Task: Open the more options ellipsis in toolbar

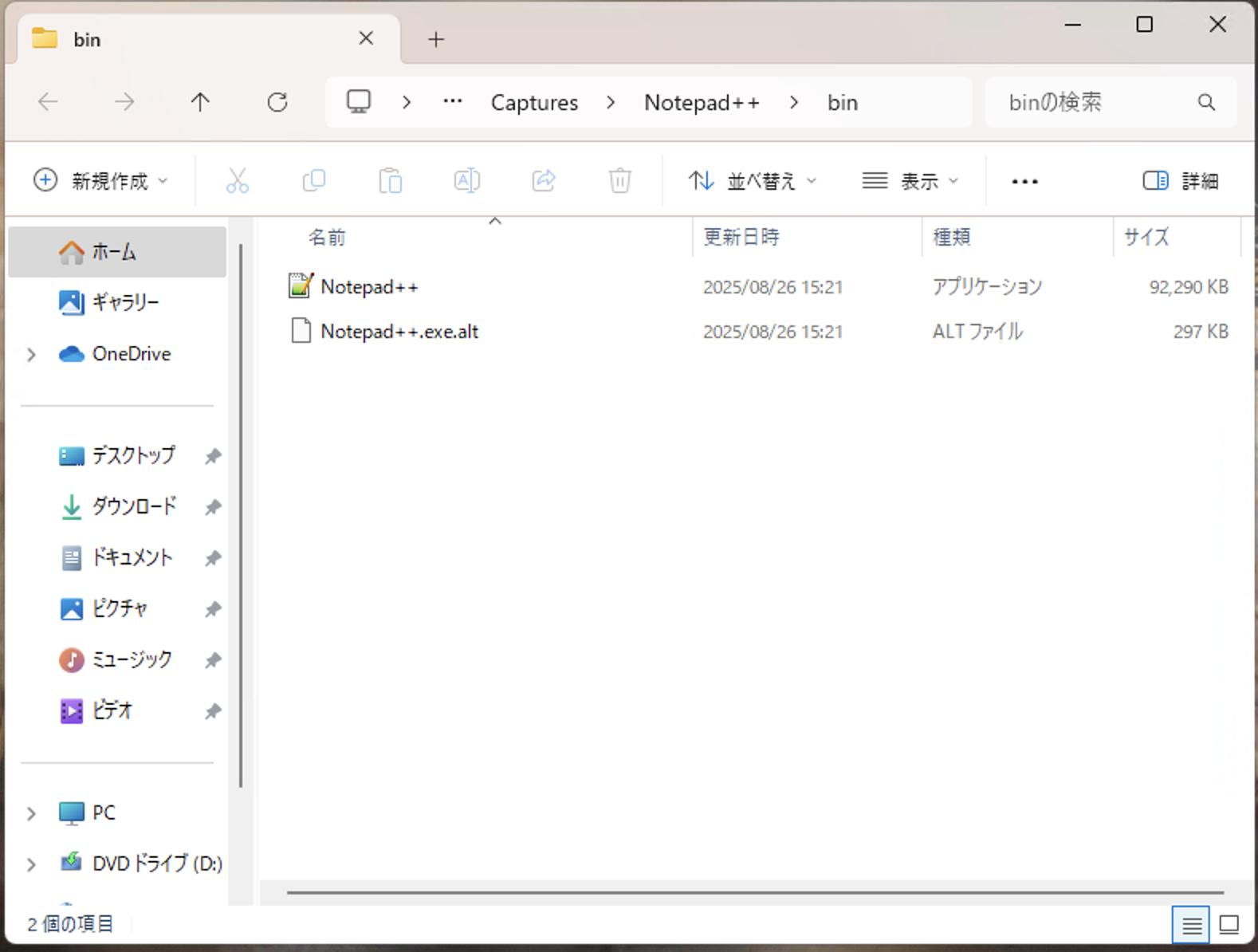Action: click(x=1024, y=182)
